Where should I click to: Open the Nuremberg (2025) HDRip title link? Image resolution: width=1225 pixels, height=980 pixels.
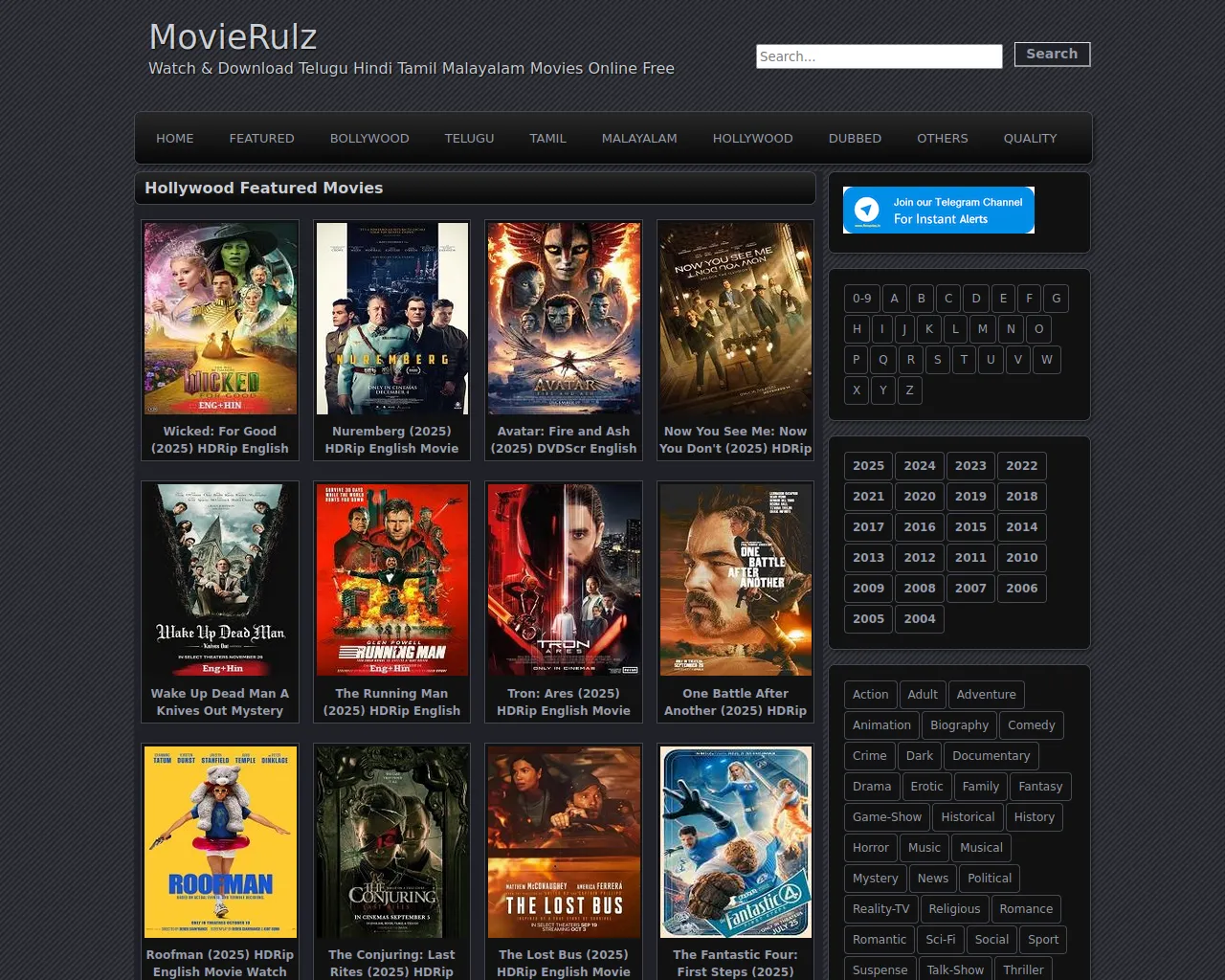point(392,440)
